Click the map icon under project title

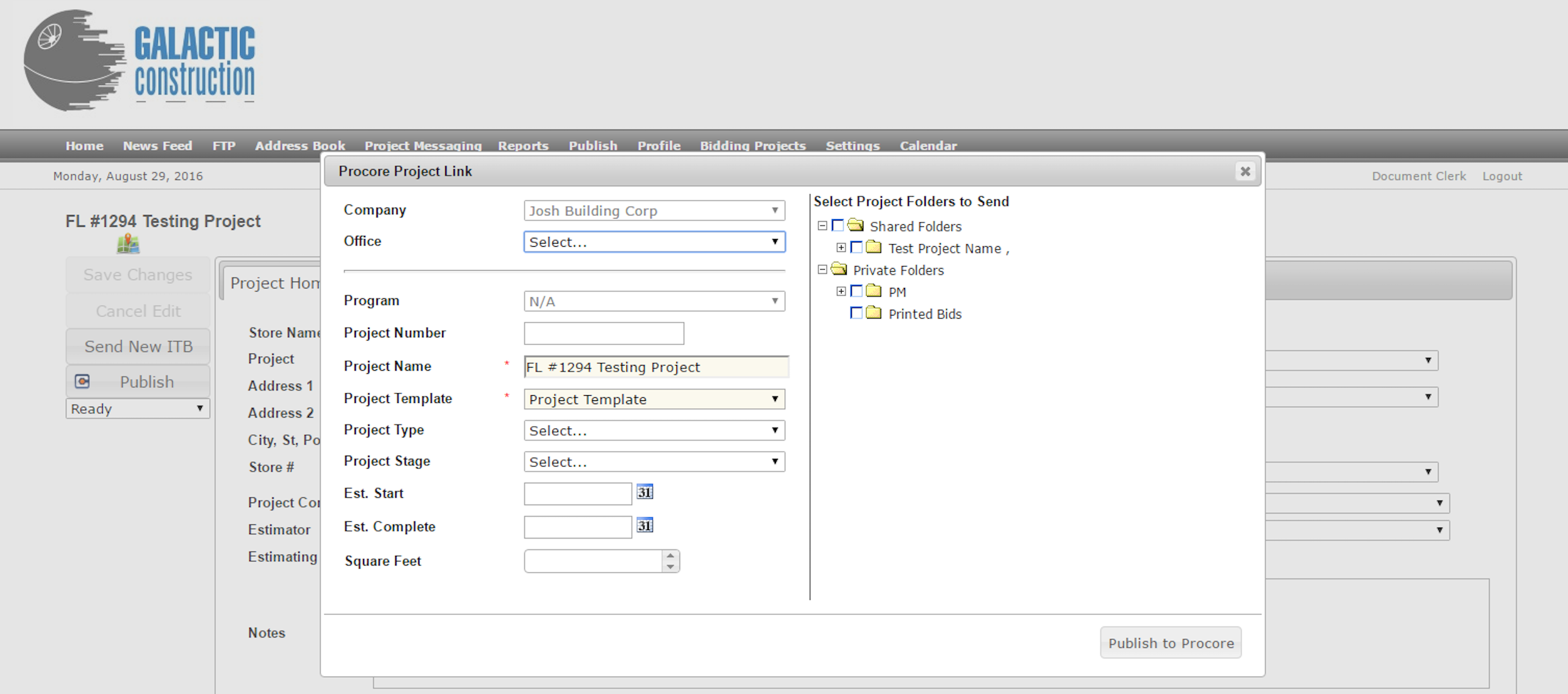[x=128, y=244]
